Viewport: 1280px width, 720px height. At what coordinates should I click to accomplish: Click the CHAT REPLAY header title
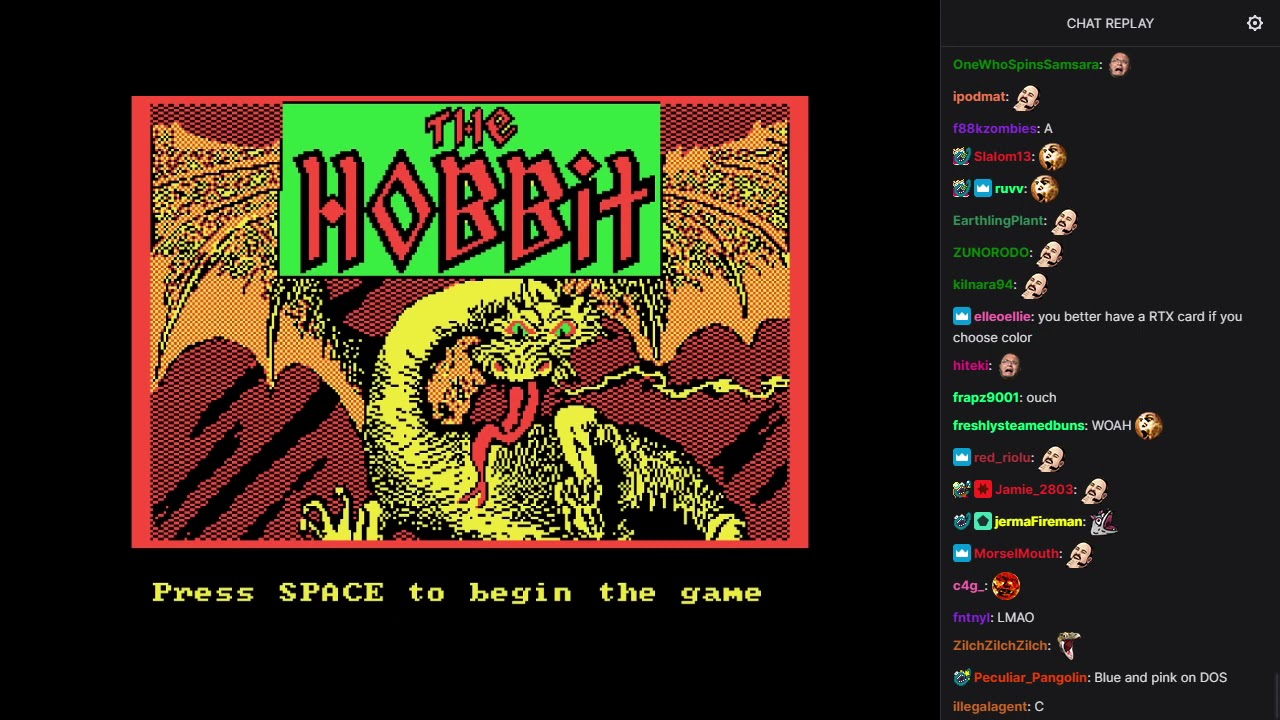click(x=1110, y=23)
